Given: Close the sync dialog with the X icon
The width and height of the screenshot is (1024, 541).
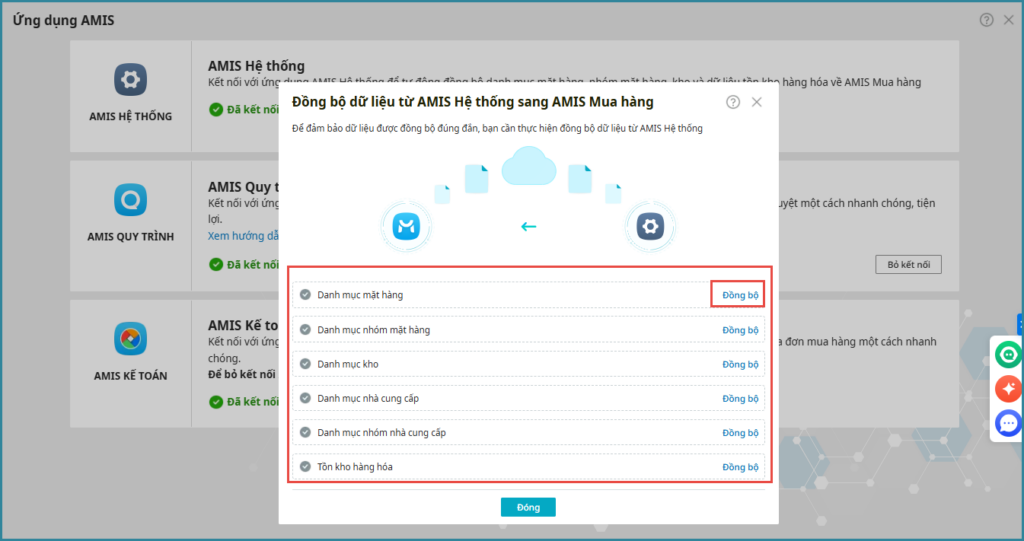Looking at the screenshot, I should [756, 102].
